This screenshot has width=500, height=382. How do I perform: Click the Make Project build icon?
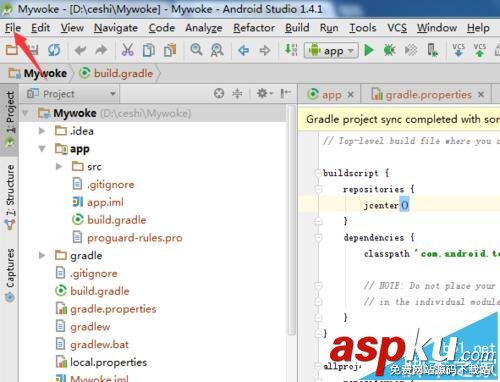(291, 50)
